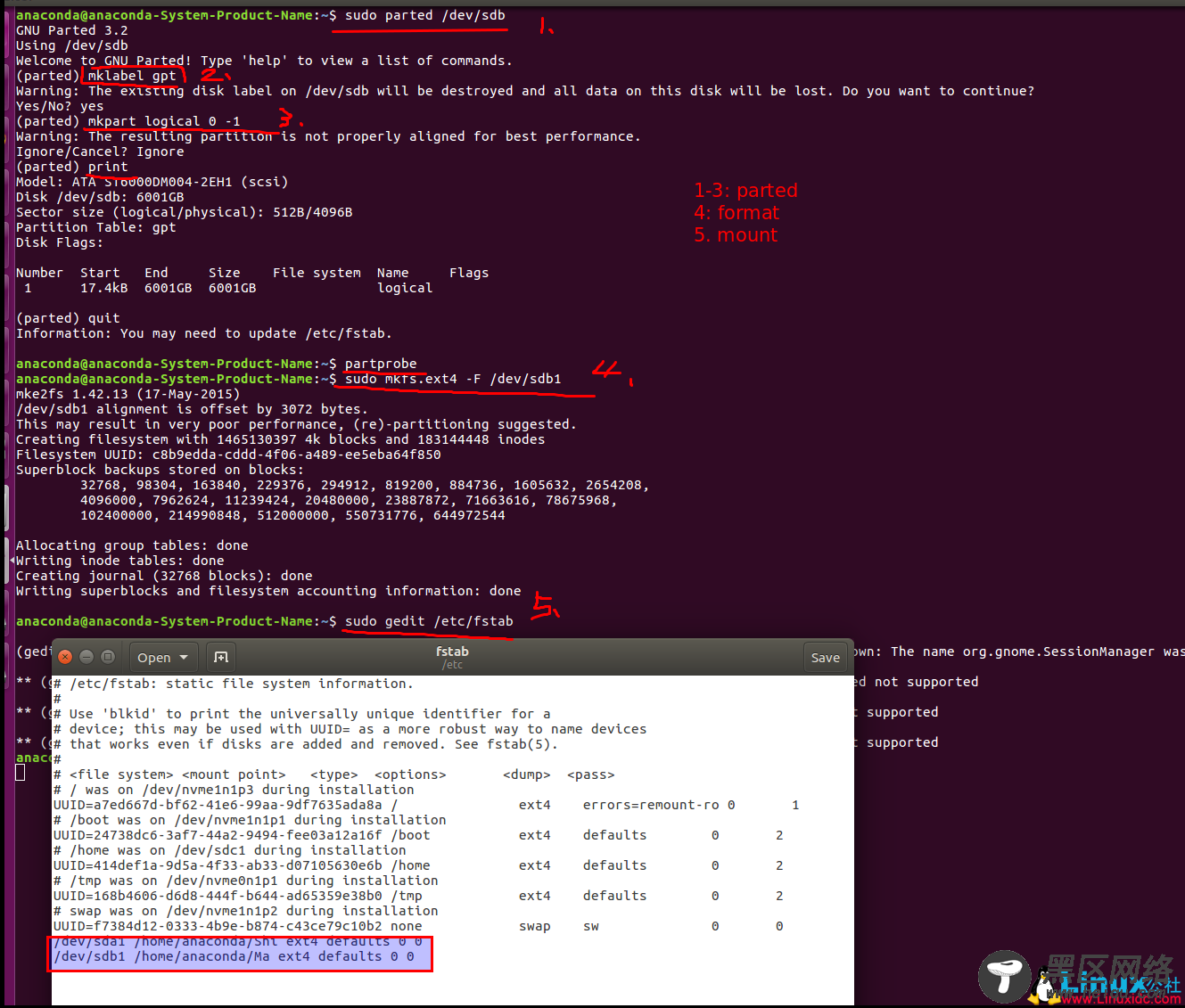Click the new document icon in gedit
1185x1008 pixels.
221,658
